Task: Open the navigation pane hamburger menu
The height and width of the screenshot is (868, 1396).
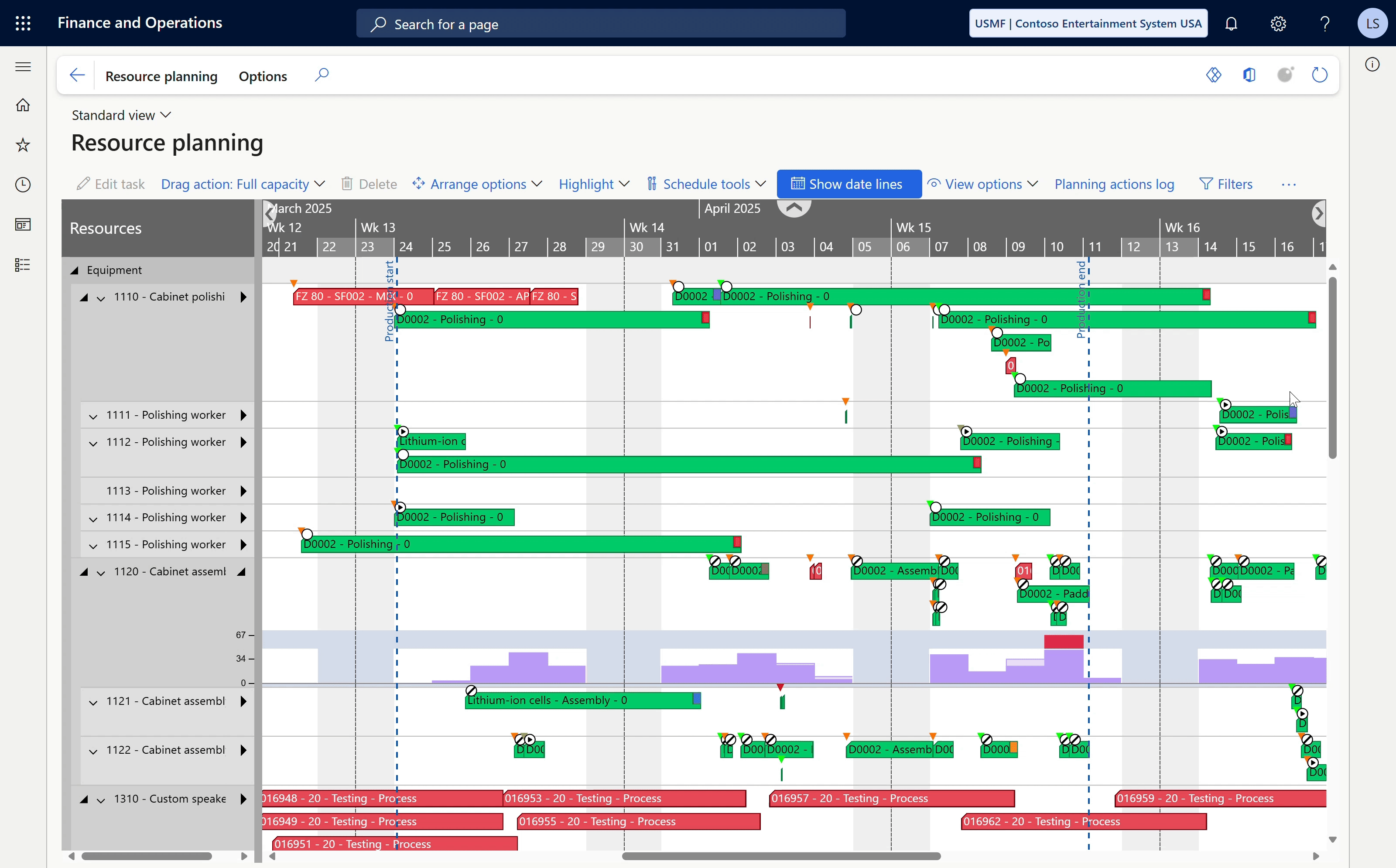Action: 22,67
